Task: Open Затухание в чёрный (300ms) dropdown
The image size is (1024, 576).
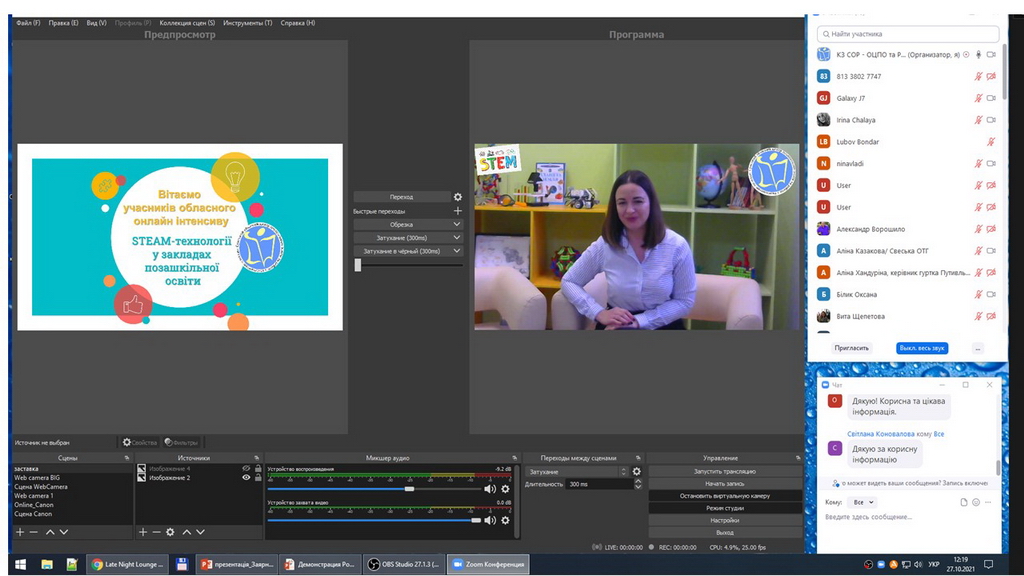Action: pos(408,251)
